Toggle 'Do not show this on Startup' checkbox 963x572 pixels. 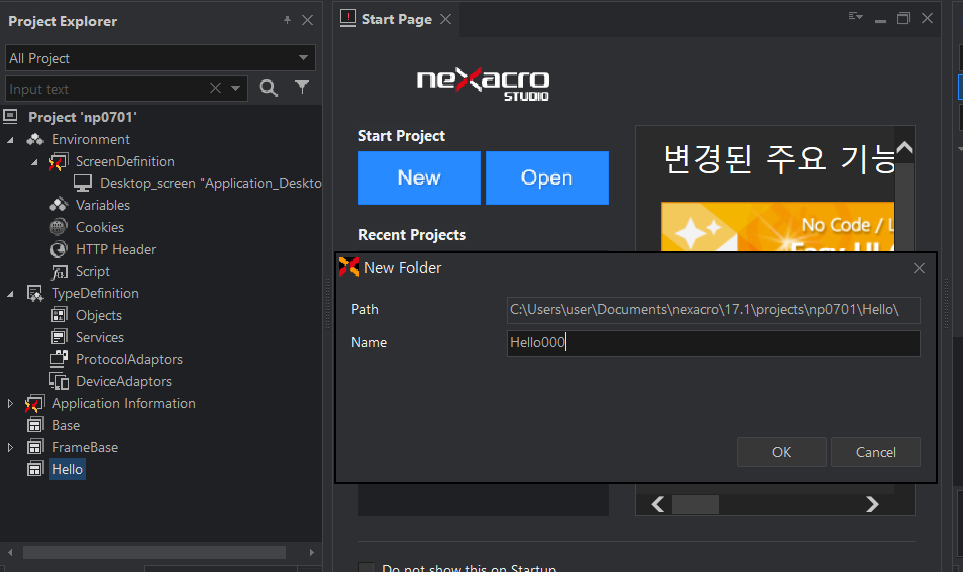point(366,568)
